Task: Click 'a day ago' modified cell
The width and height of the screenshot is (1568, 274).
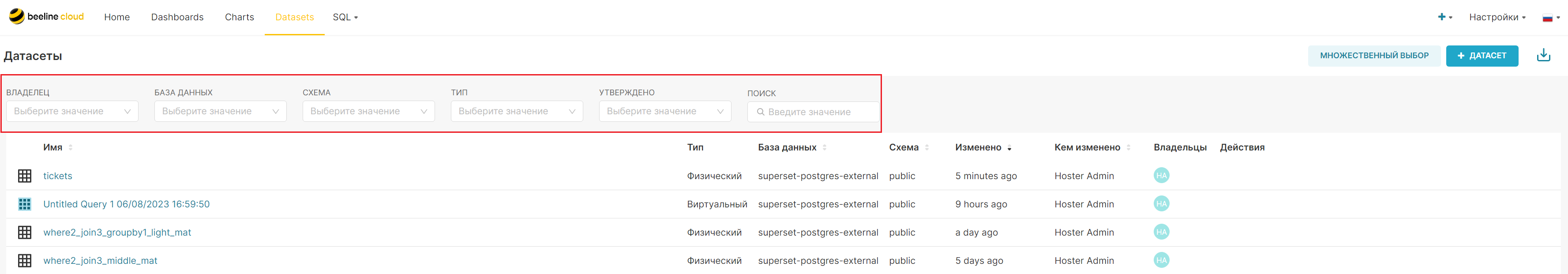Action: pos(976,232)
